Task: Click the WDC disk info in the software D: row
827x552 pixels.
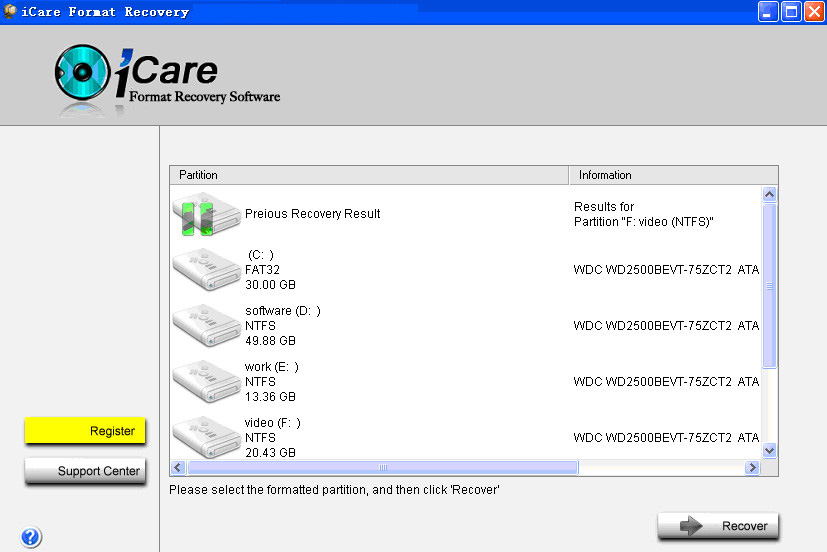Action: click(666, 325)
